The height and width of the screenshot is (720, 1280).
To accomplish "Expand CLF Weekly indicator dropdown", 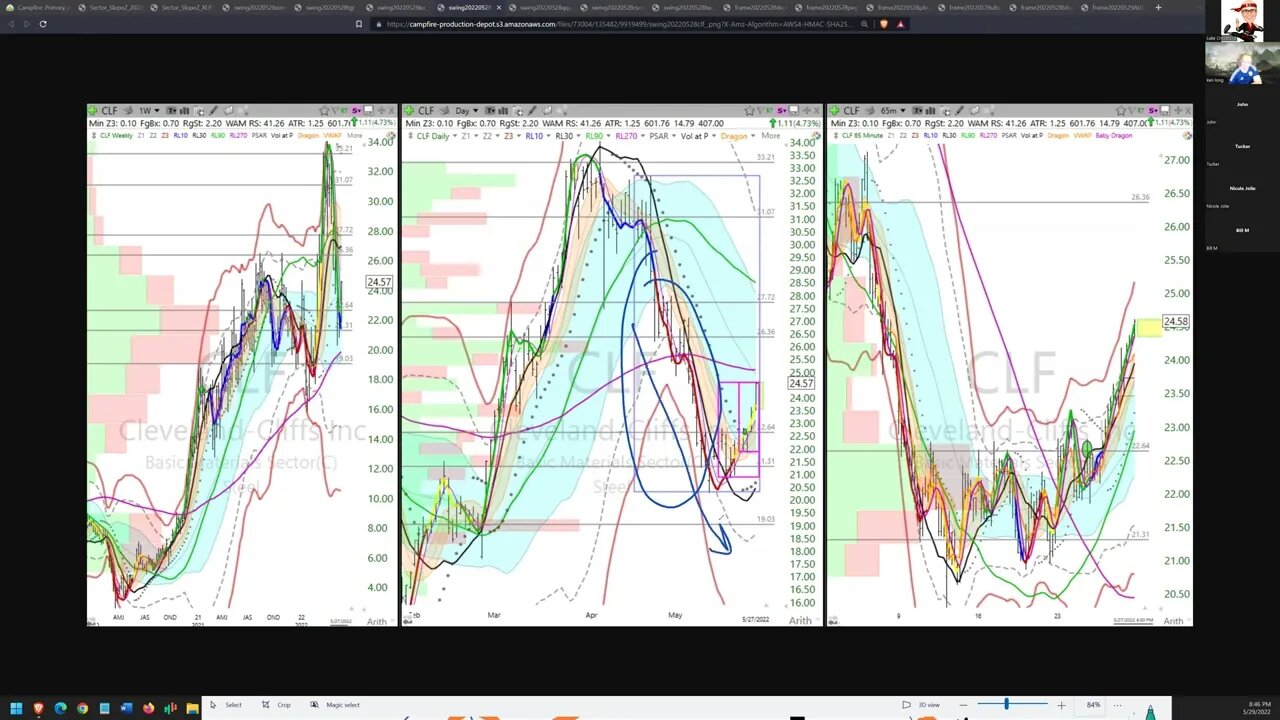I will (x=115, y=135).
